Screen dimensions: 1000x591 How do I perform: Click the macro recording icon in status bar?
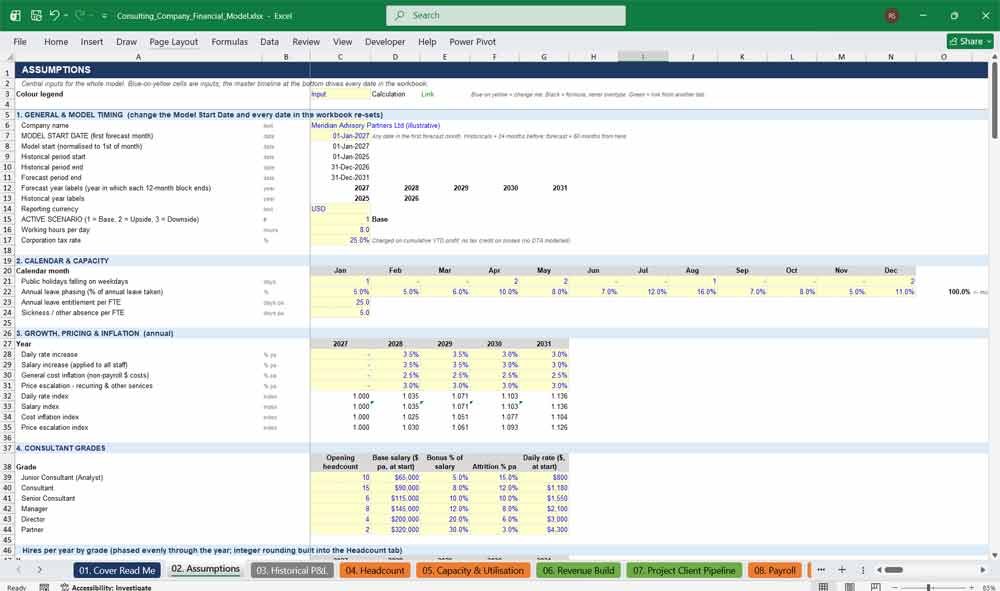44,587
